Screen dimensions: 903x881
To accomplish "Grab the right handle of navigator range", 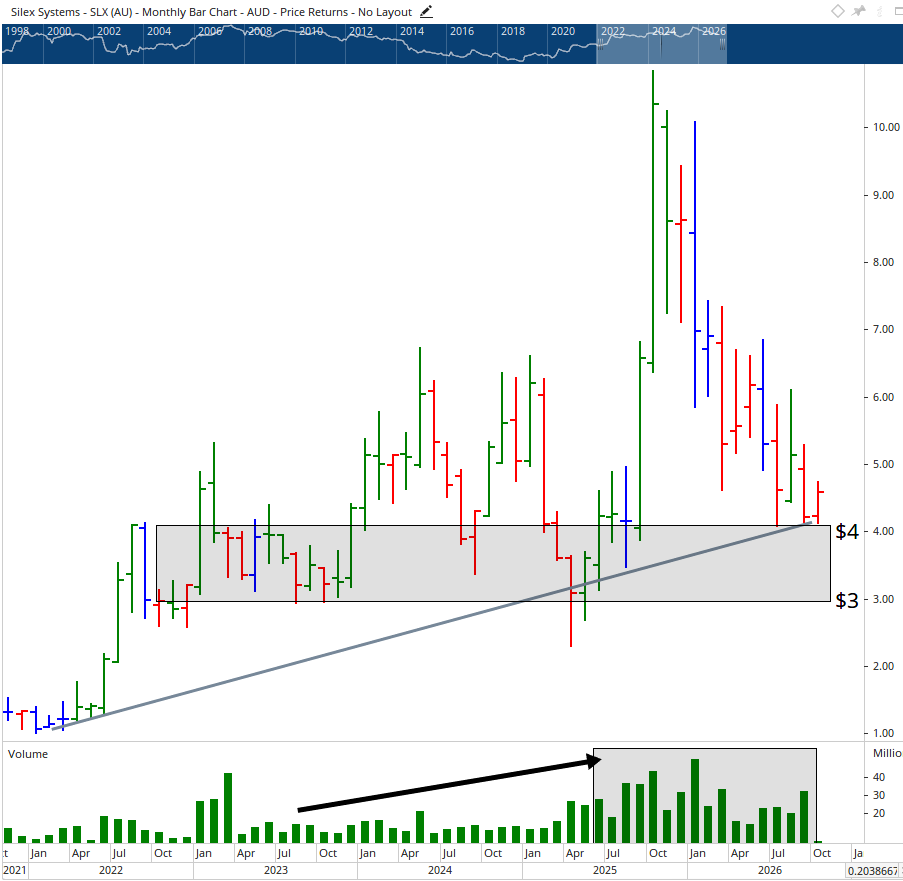I will [x=722, y=42].
